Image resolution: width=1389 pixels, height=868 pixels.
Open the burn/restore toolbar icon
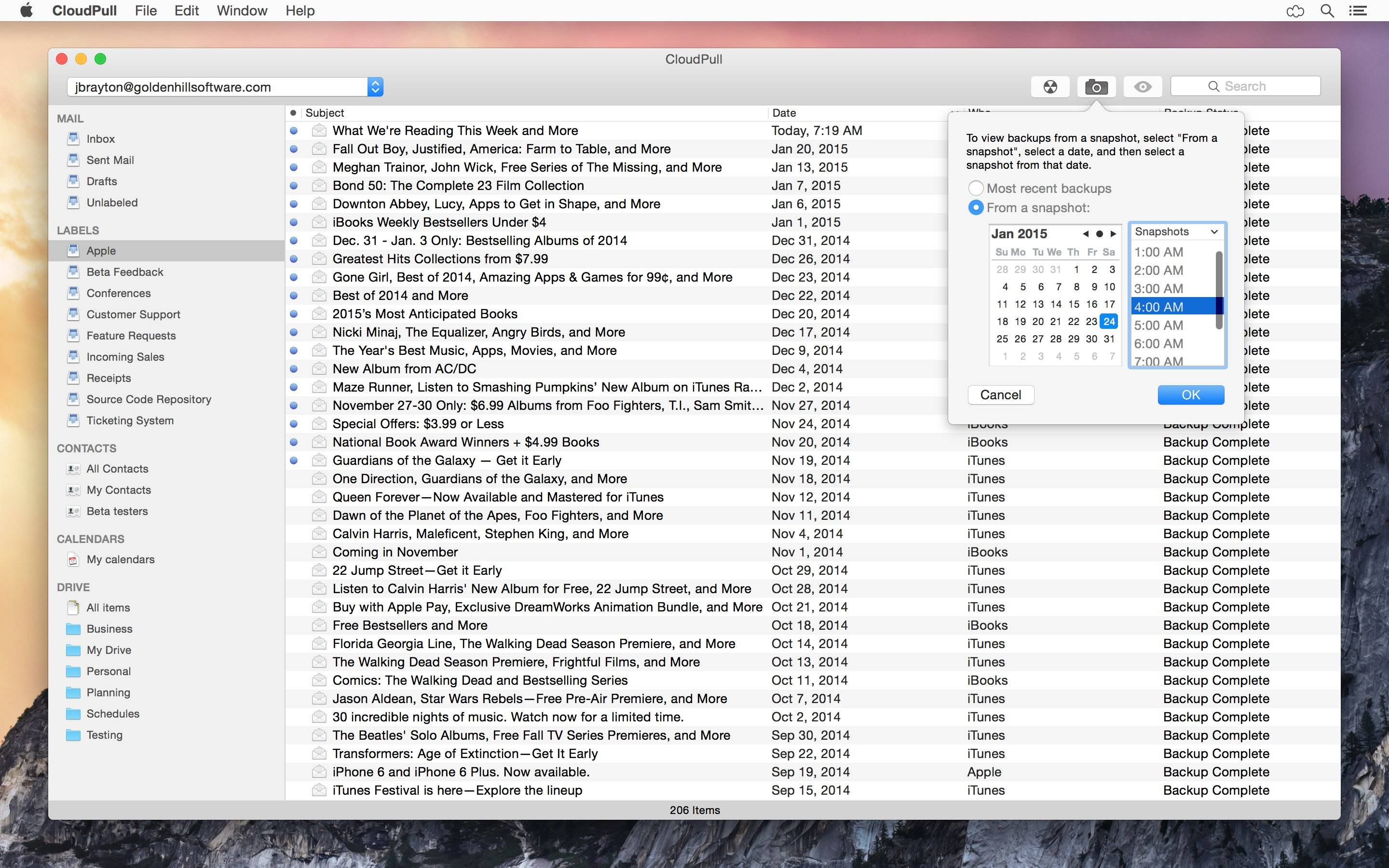[1050, 87]
